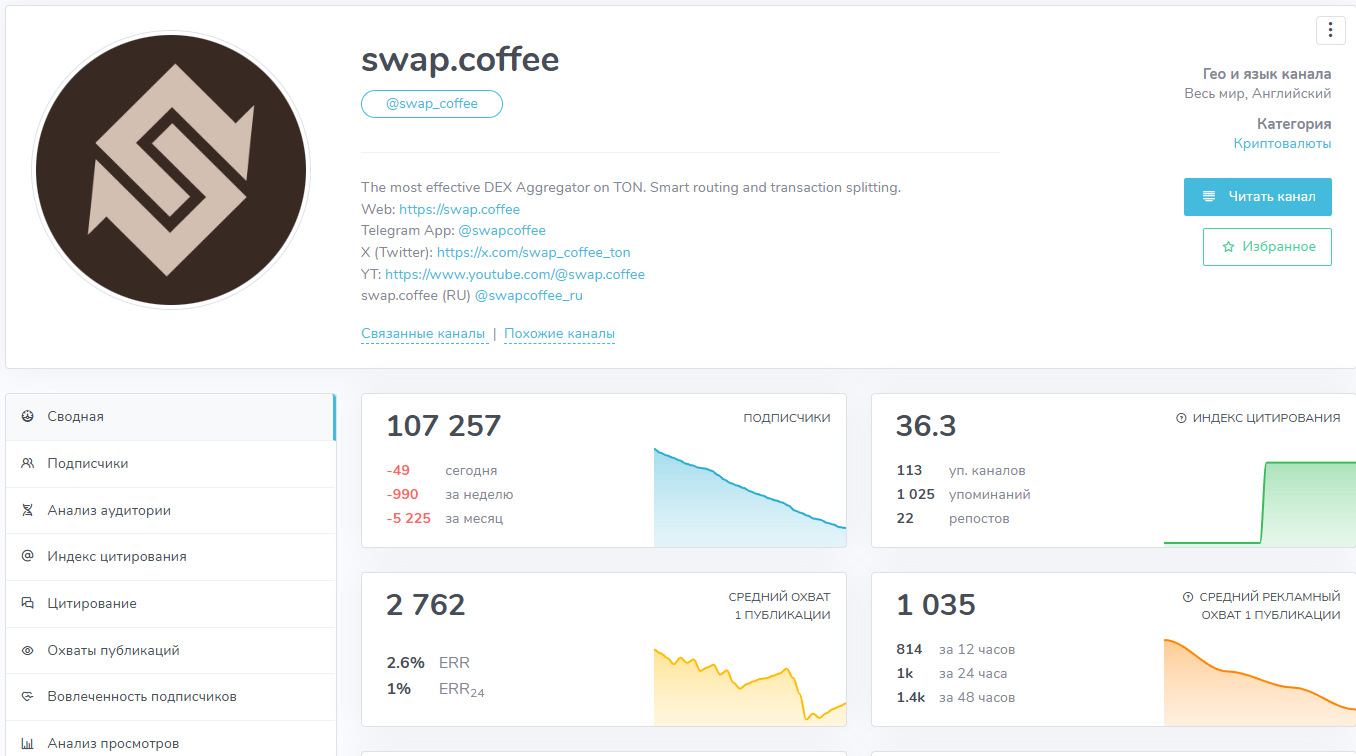1356x756 pixels.
Task: Add channel to Избранное
Action: pos(1267,246)
